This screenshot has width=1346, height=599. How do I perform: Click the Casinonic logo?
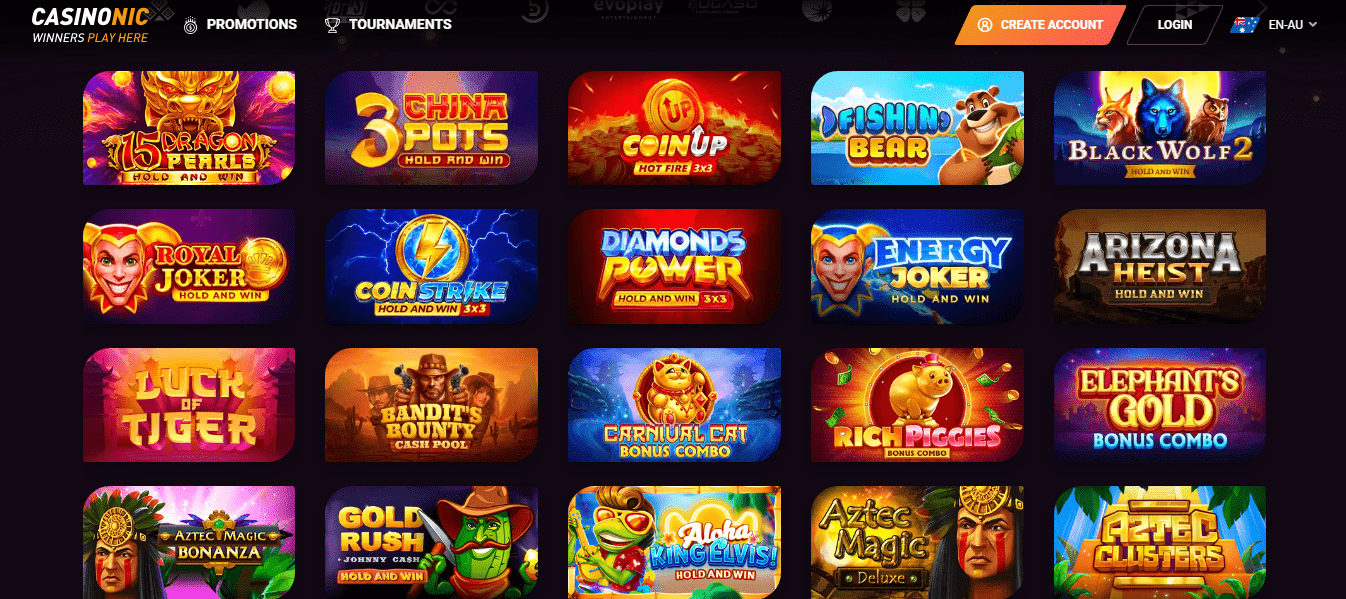pos(90,25)
